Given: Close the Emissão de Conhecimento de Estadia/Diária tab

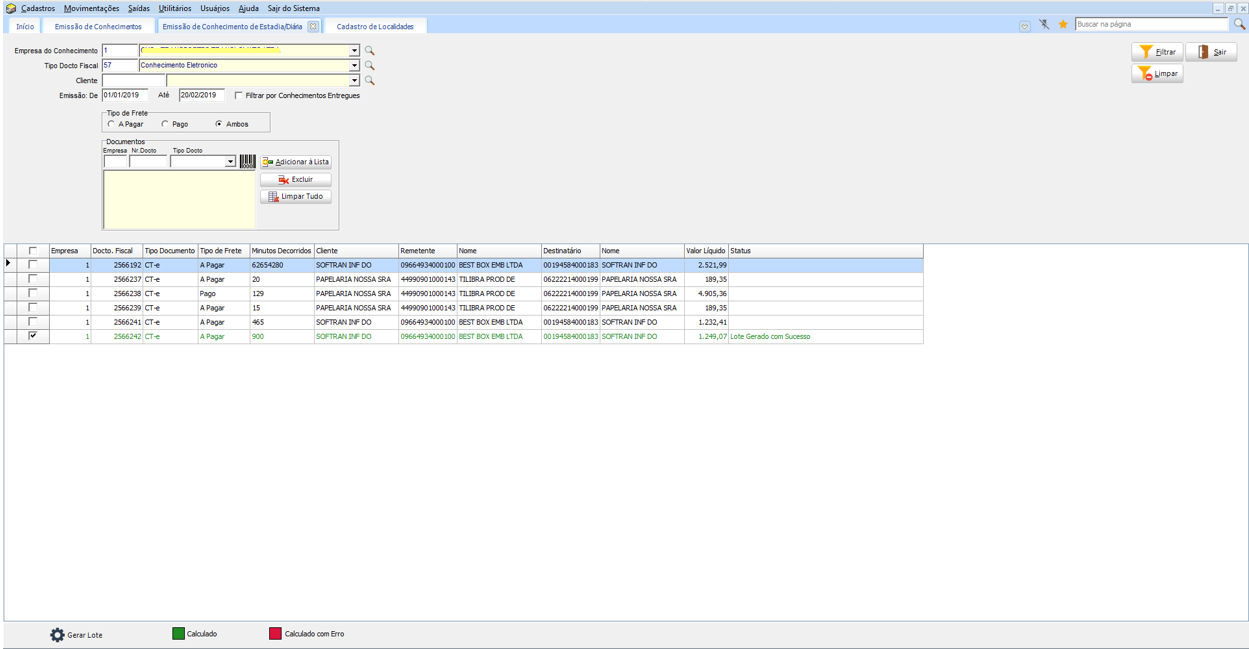Looking at the screenshot, I should (x=313, y=27).
